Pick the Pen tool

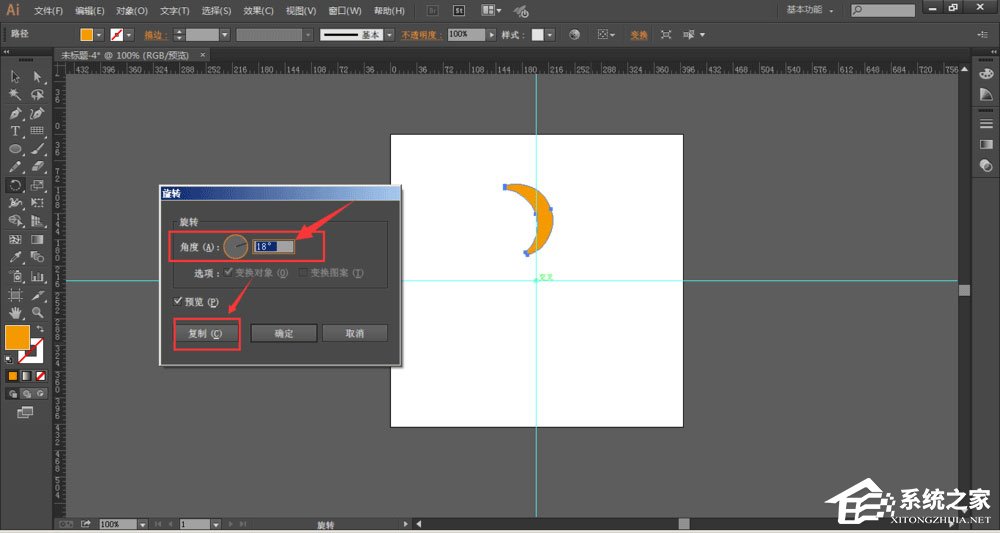pos(16,113)
